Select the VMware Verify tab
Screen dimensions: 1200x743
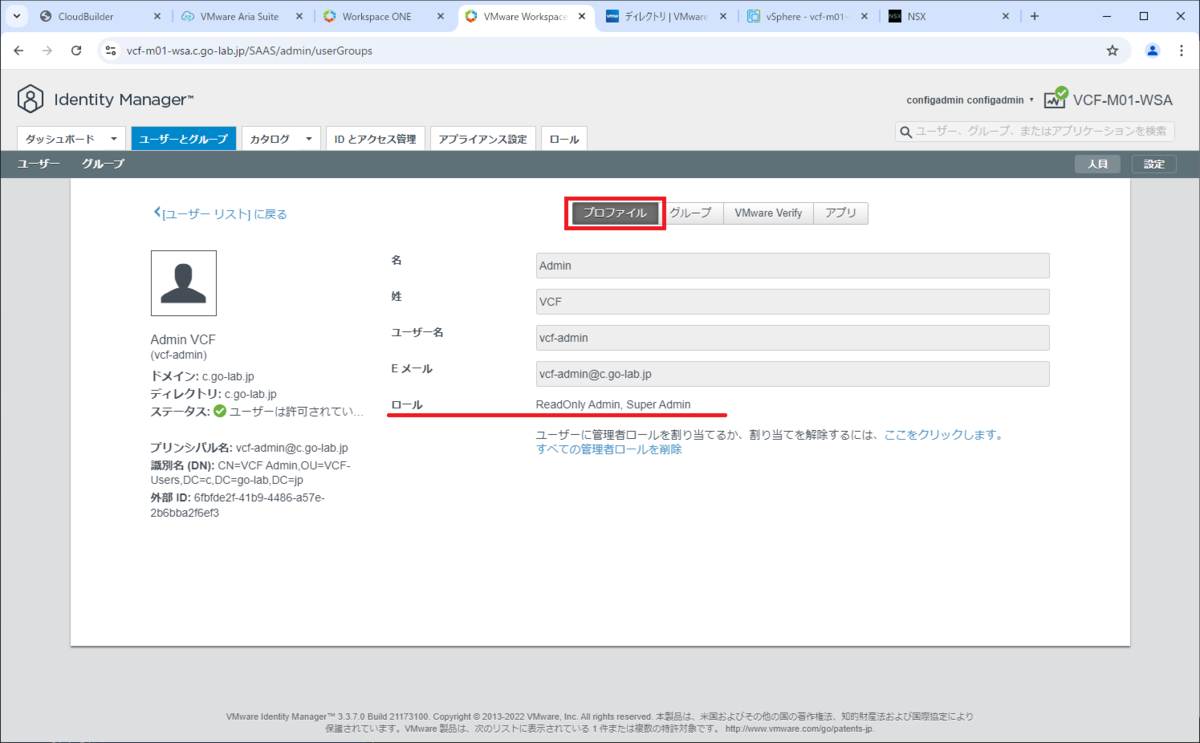point(768,213)
